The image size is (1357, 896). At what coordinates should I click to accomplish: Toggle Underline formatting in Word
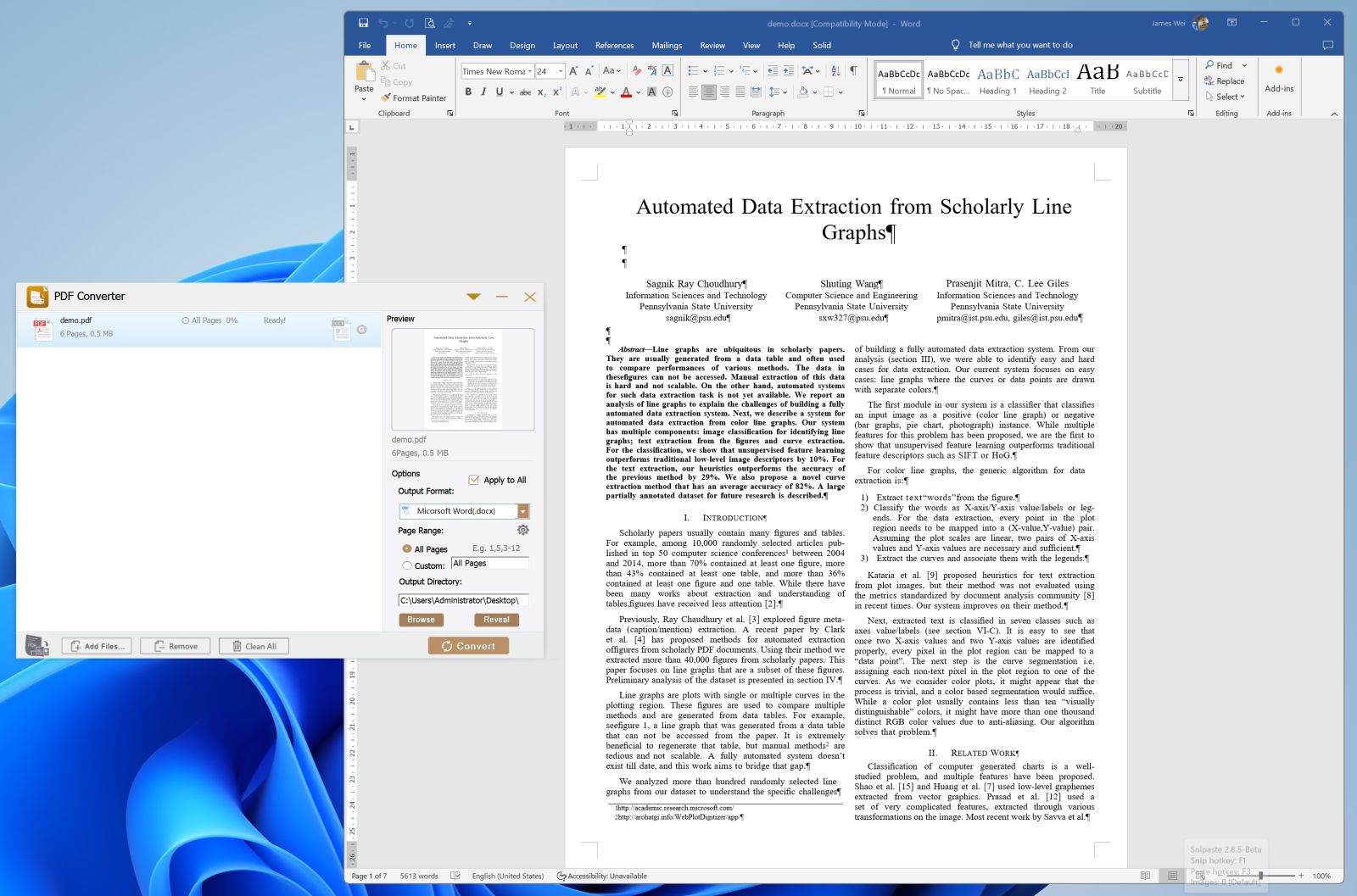[x=500, y=92]
